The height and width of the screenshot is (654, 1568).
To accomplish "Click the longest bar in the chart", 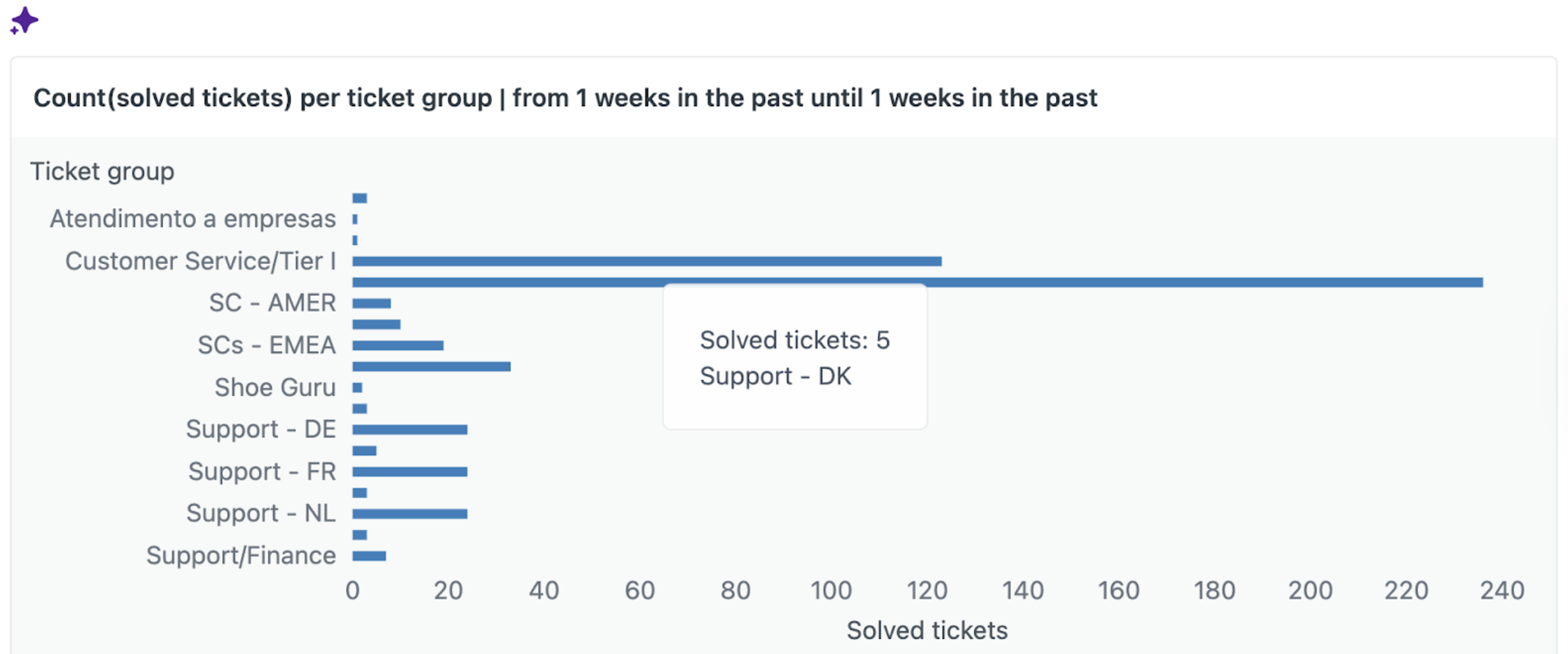I will click(x=917, y=282).
